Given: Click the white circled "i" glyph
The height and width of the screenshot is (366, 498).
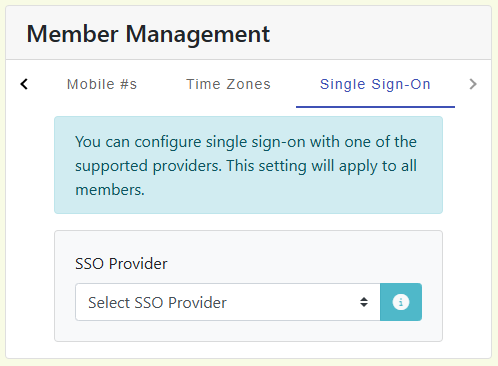Looking at the screenshot, I should pyautogui.click(x=401, y=302).
